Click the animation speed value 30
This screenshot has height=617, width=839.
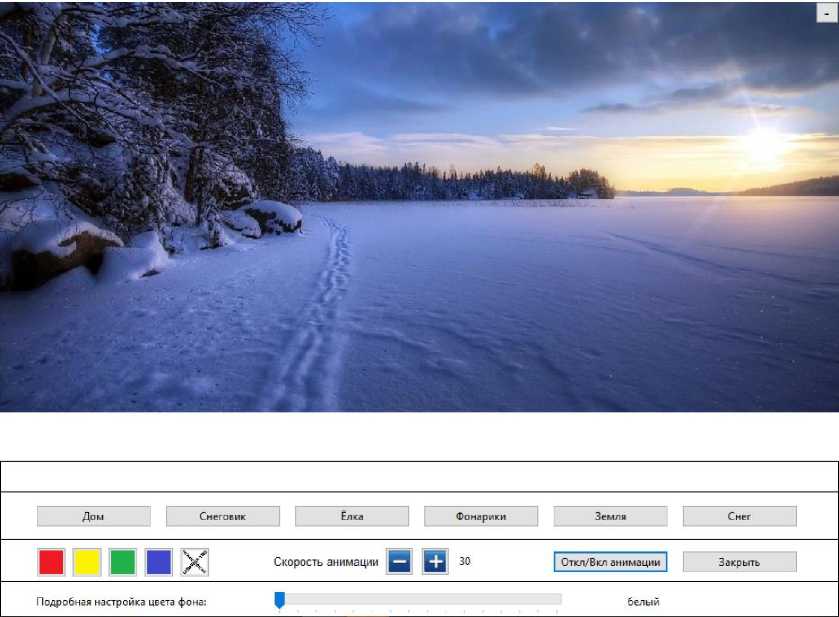[464, 561]
